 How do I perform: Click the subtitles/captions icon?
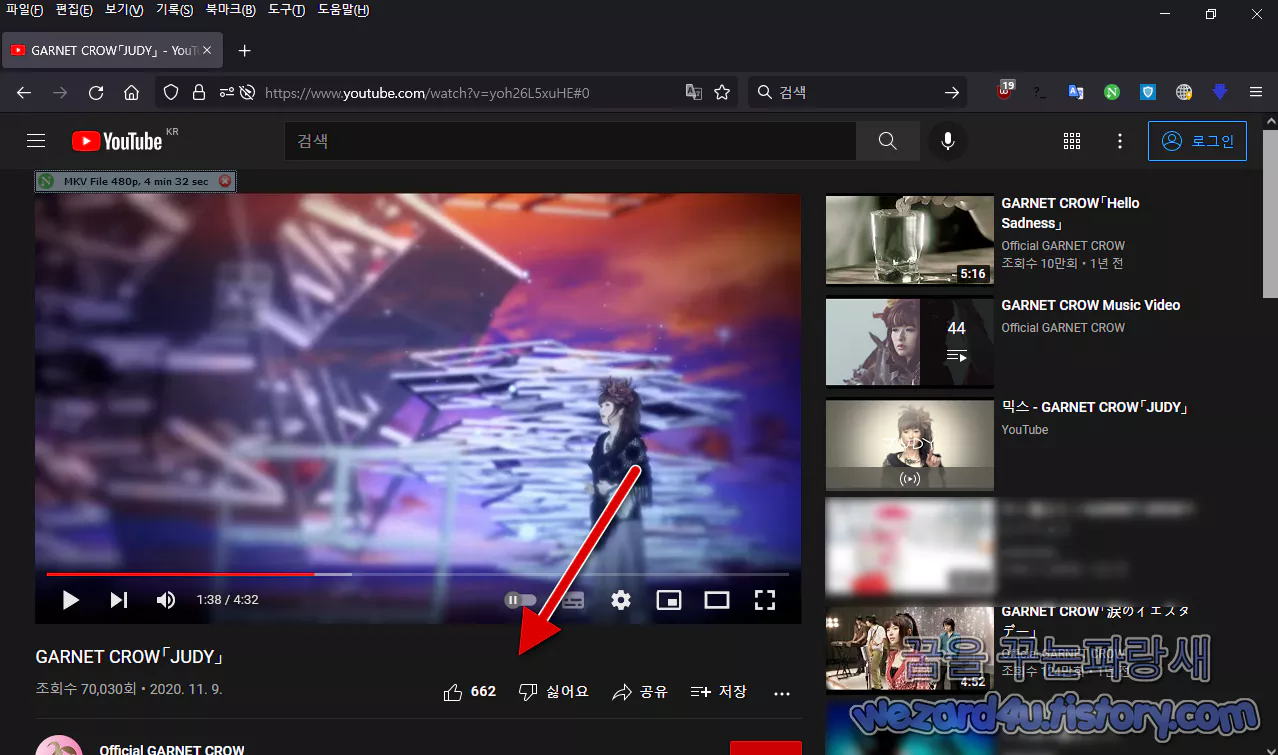pyautogui.click(x=572, y=599)
